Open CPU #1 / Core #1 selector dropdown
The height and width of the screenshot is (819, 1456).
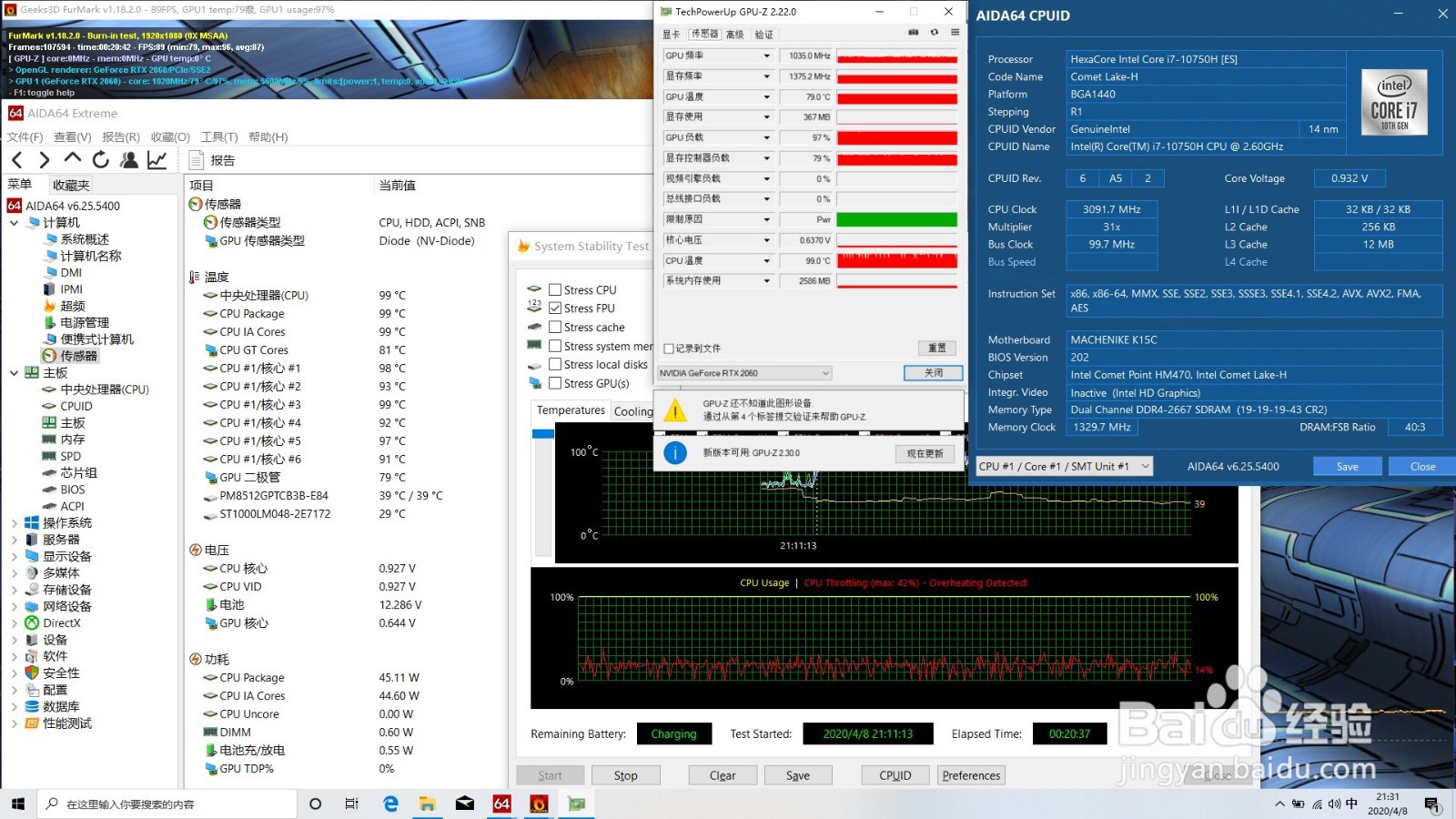click(x=1064, y=466)
